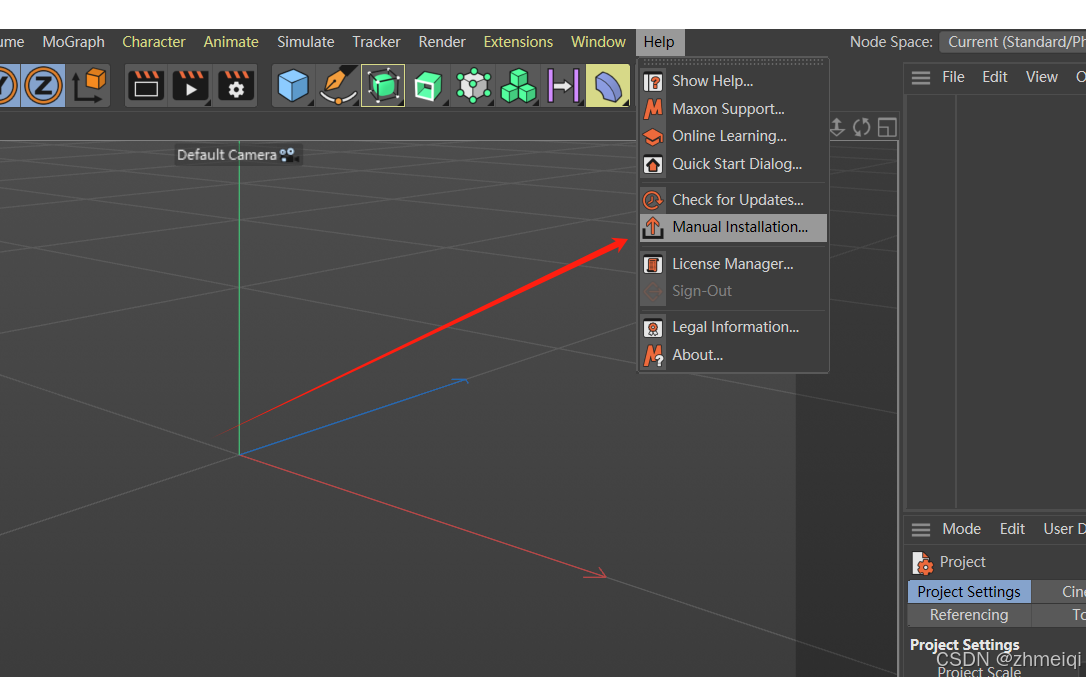Open the User Data menu

1064,529
